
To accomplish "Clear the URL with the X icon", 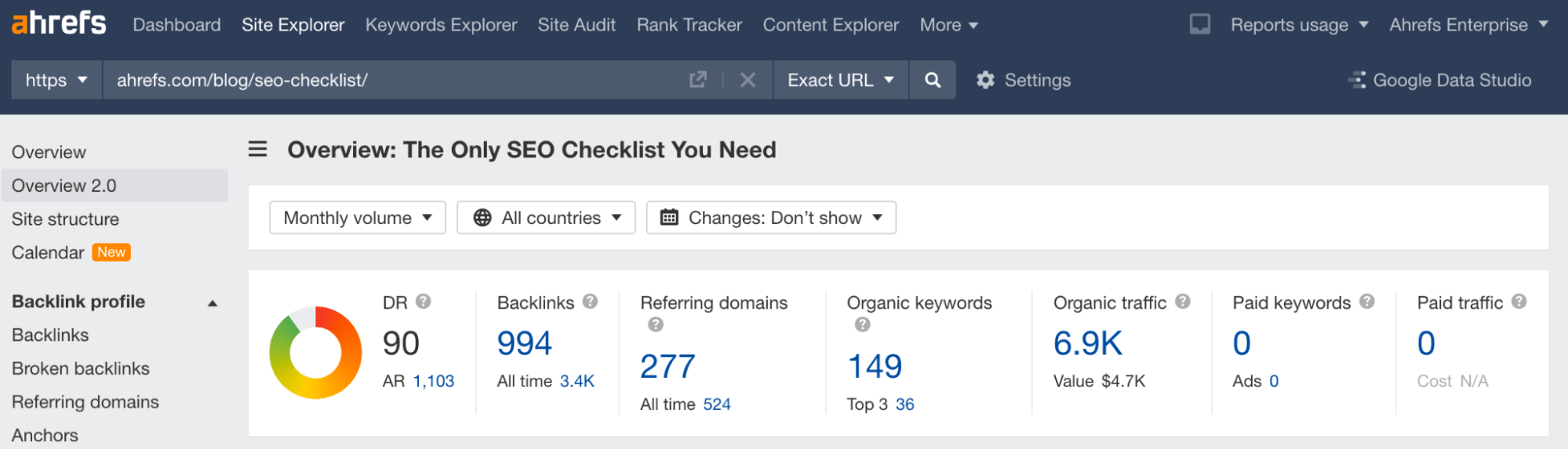I will [x=748, y=80].
